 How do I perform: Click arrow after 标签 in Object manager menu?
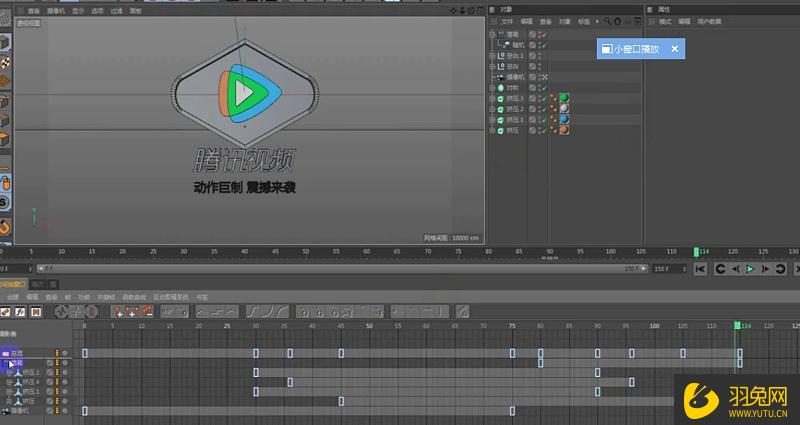point(597,21)
